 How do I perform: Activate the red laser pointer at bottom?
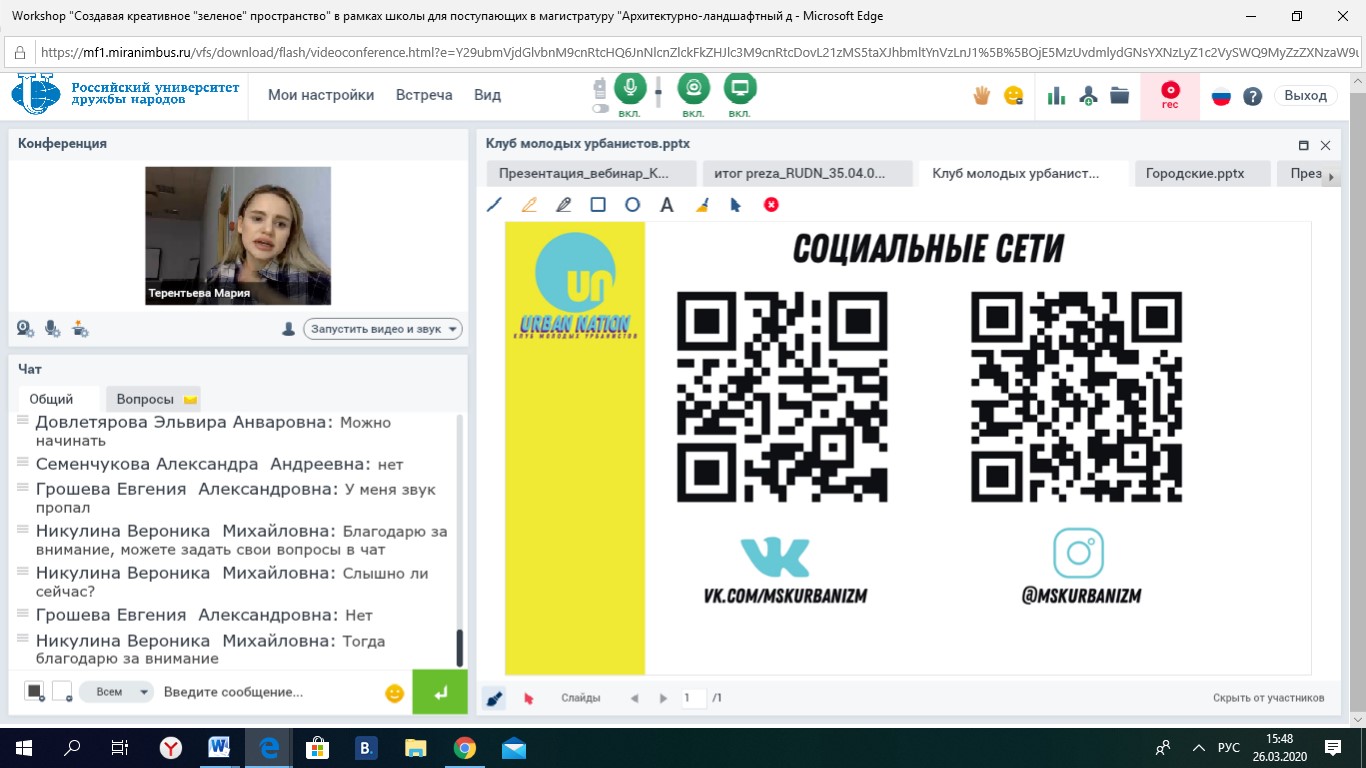pos(529,698)
